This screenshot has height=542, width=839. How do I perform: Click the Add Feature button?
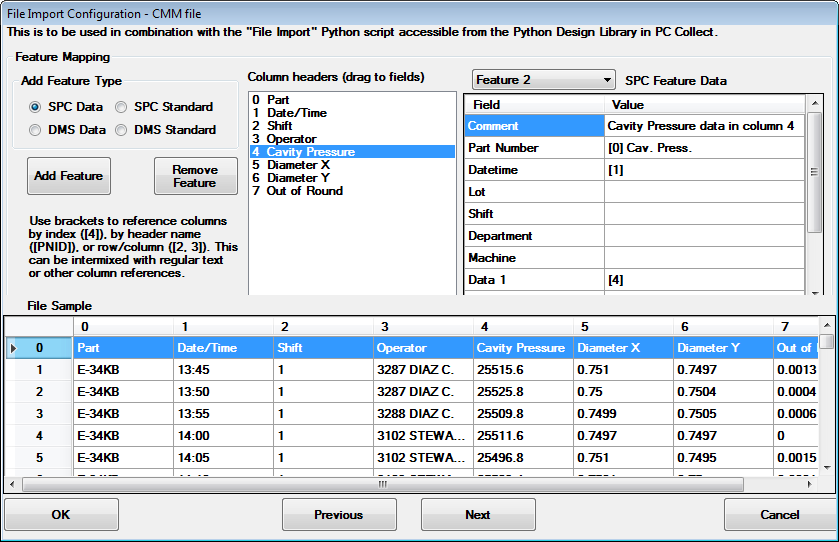[x=68, y=176]
